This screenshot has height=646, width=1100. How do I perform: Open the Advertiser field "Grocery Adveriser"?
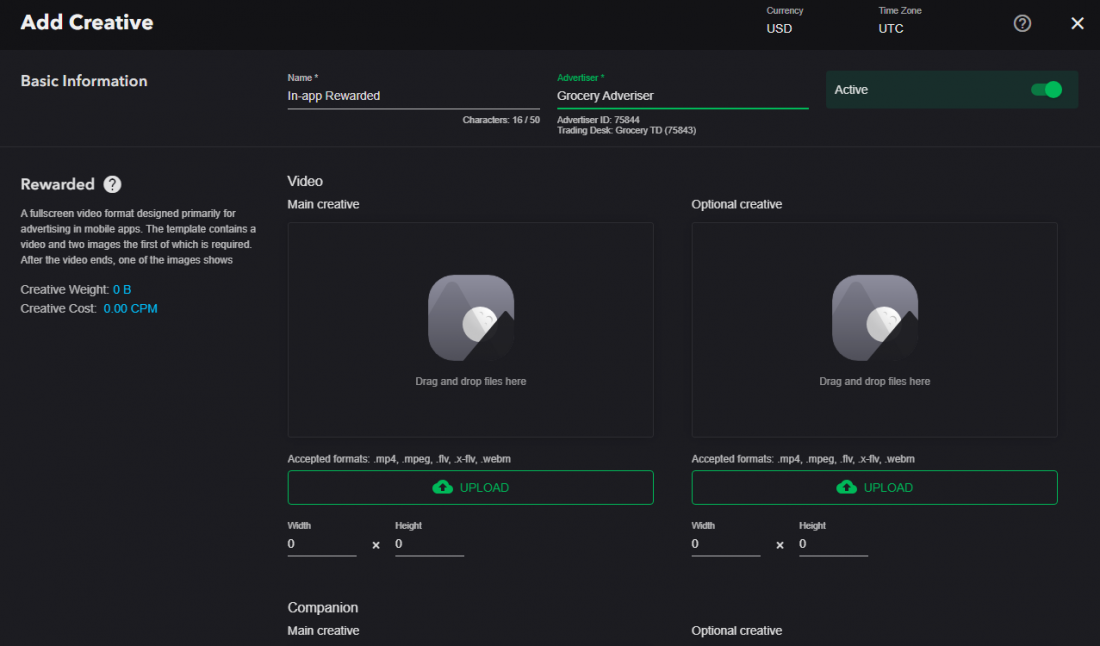pos(683,96)
